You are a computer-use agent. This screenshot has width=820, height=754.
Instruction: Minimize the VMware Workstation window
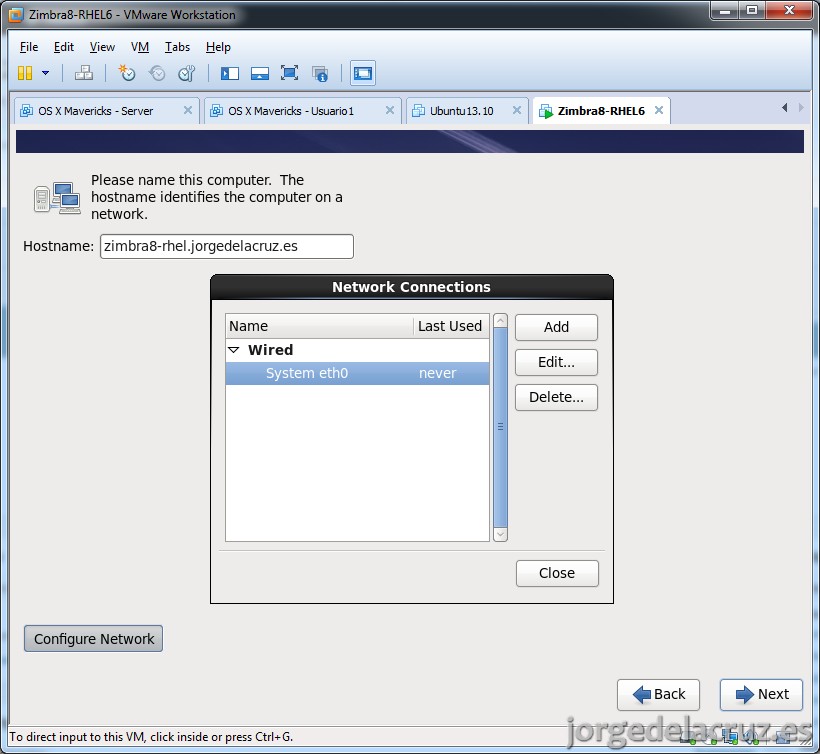pos(725,10)
